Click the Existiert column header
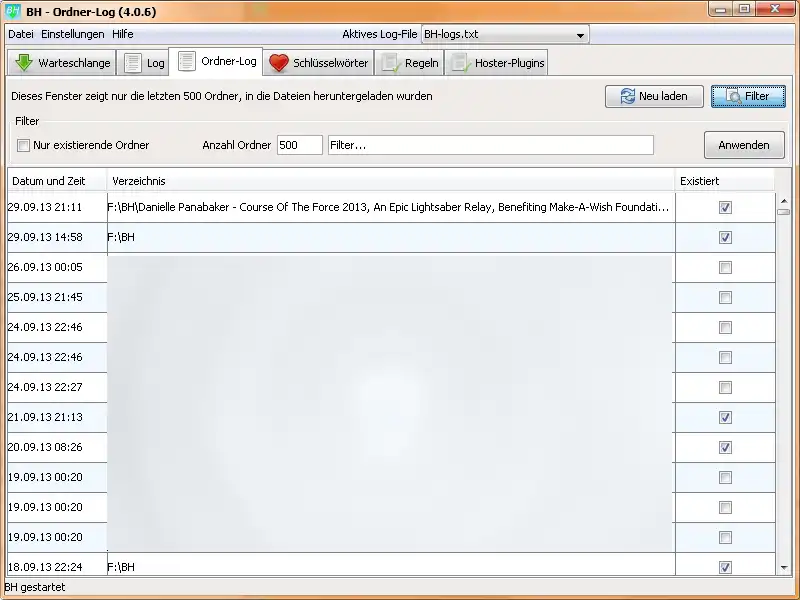The height and width of the screenshot is (600, 800). (725, 181)
